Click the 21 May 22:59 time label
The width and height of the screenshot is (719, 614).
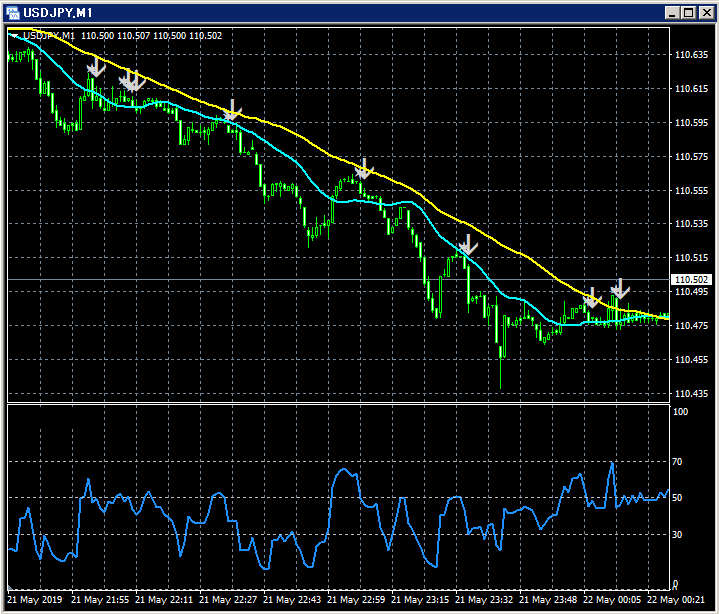(x=356, y=600)
